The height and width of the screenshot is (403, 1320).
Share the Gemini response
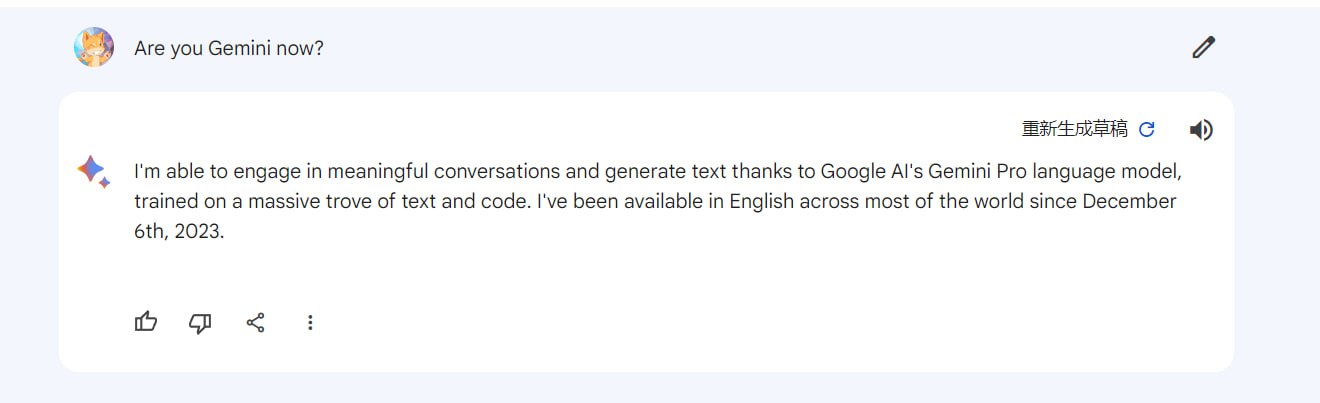point(255,322)
